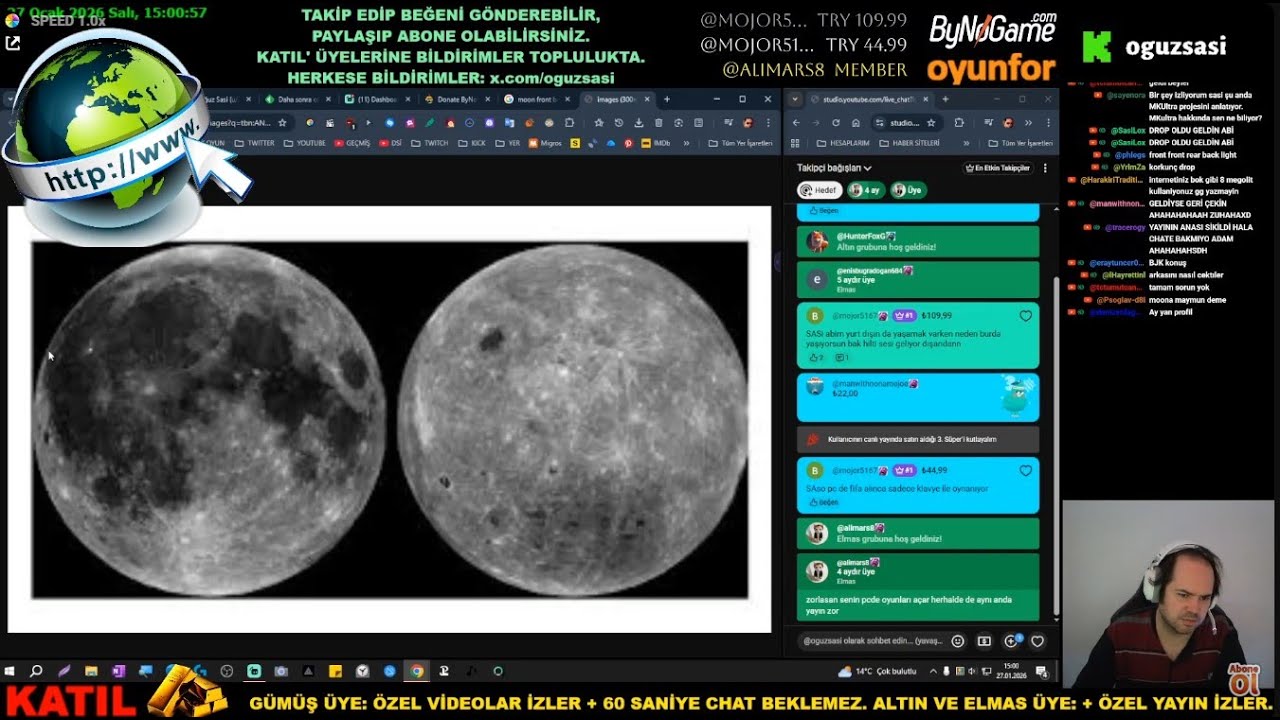Show hidden system tray icons

[933, 671]
